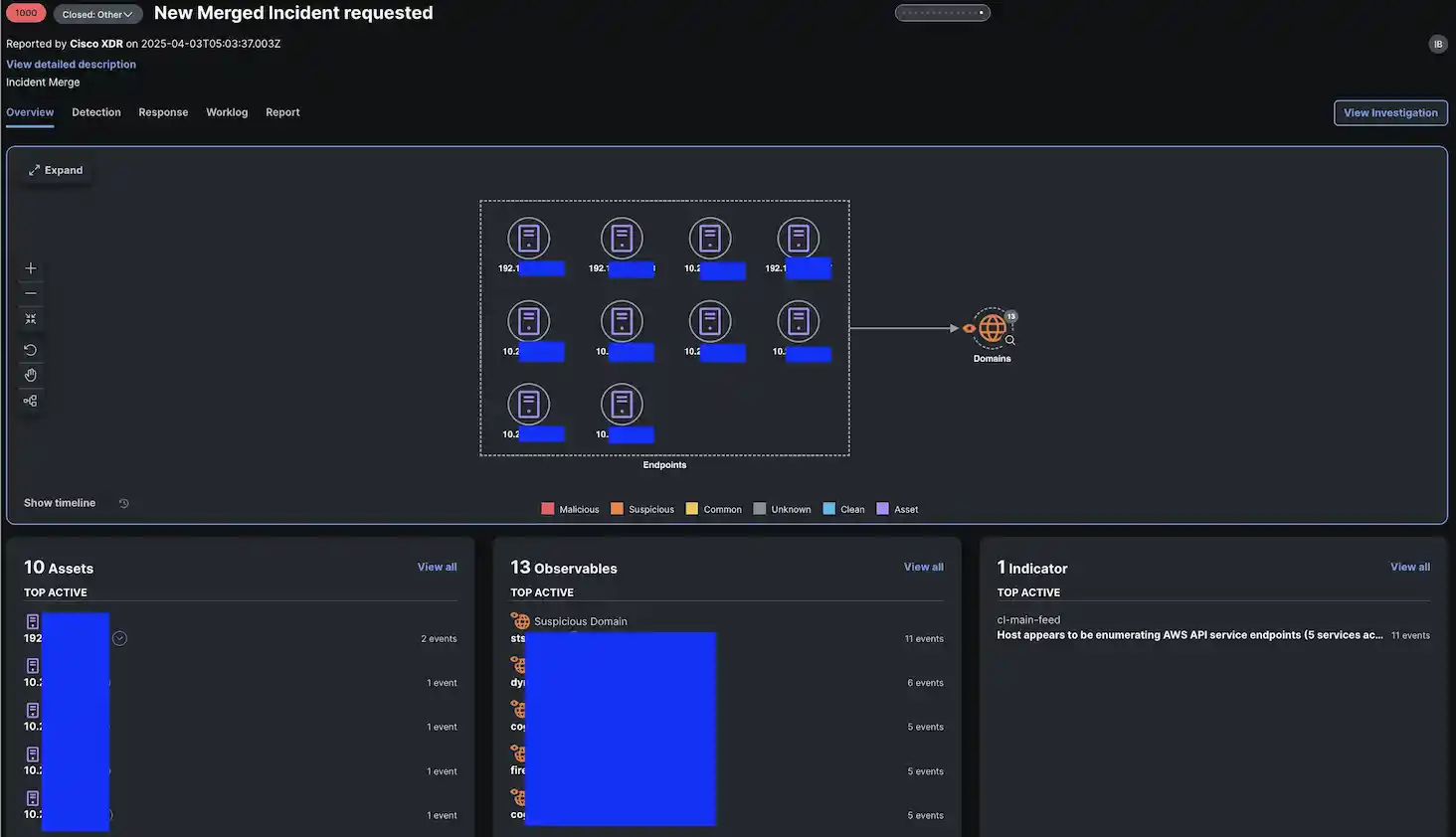Click the View Investigation button
Image resolution: width=1456 pixels, height=837 pixels.
(1389, 112)
